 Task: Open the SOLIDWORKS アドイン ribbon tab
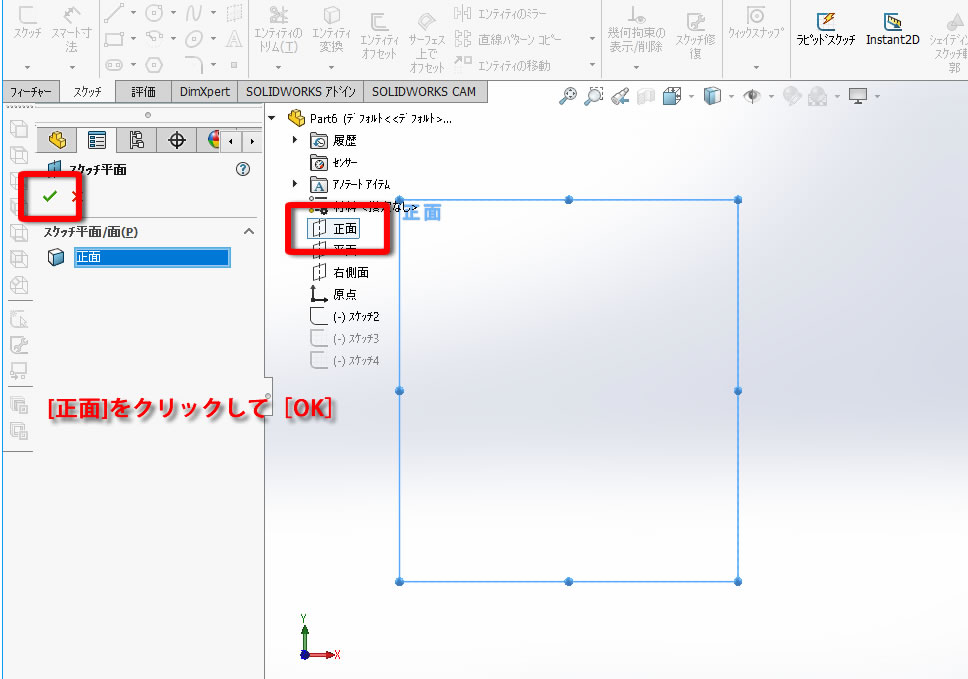point(301,91)
